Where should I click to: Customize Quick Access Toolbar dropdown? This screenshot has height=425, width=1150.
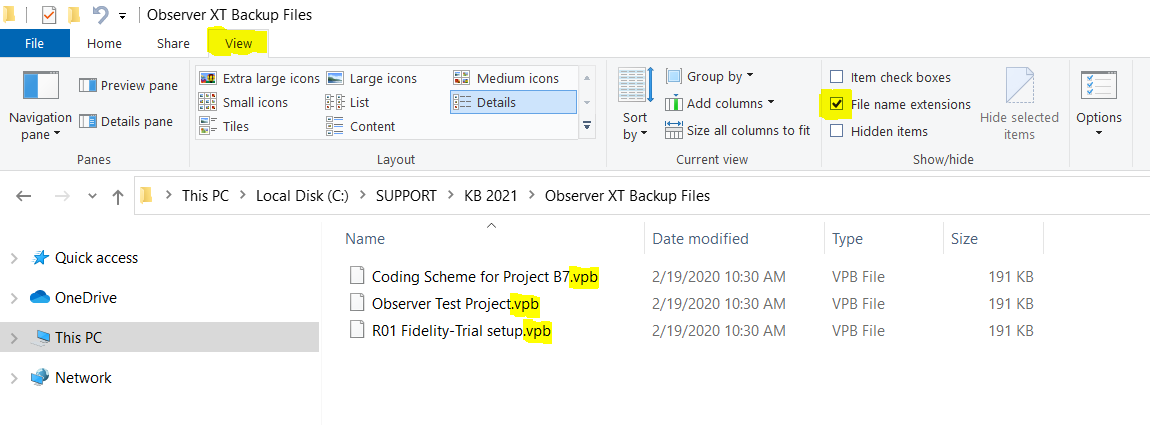[122, 15]
